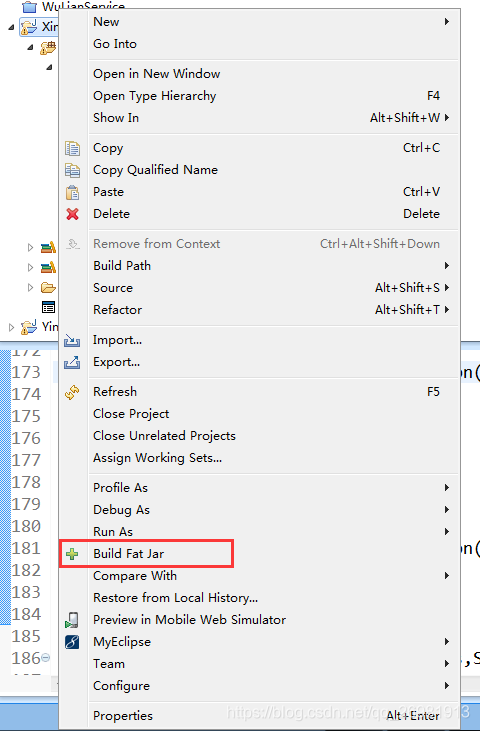Image resolution: width=480 pixels, height=731 pixels.
Task: Collapse the Xin project tree node
Action: pos(11,28)
